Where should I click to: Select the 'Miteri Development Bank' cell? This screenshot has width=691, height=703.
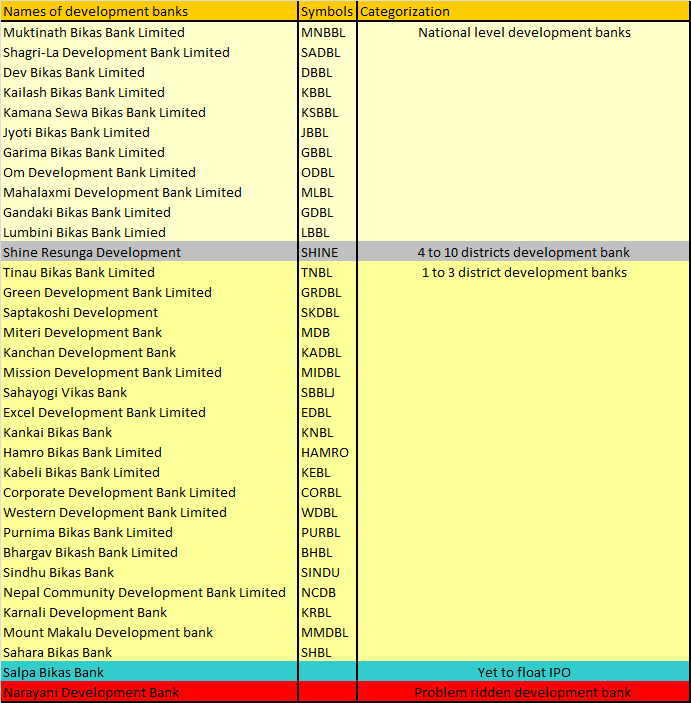pos(149,333)
